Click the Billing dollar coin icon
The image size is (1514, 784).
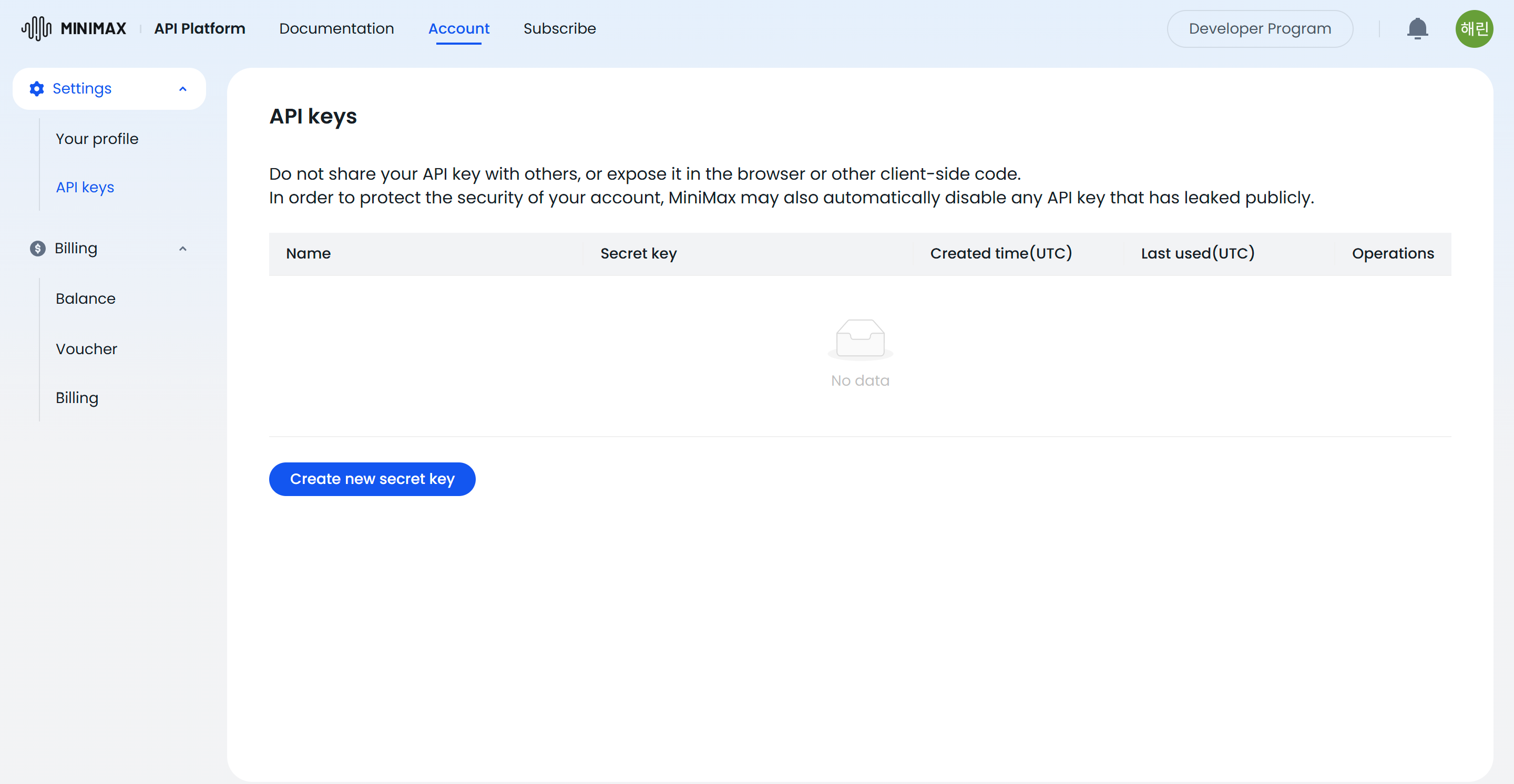point(38,249)
